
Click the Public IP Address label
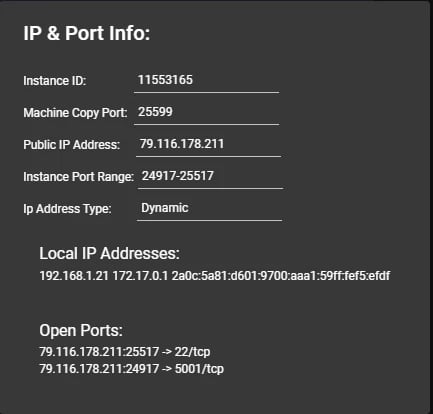71,145
